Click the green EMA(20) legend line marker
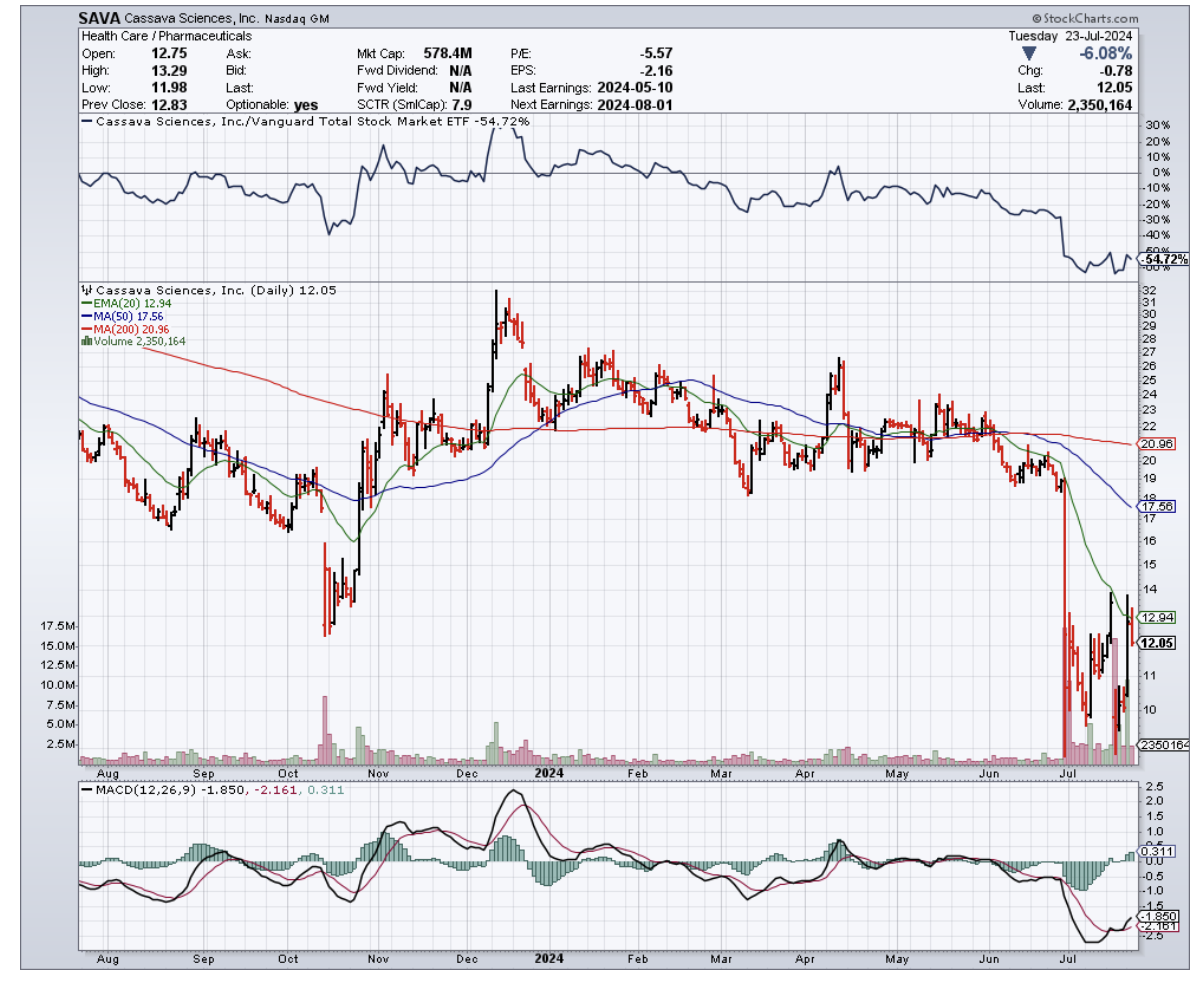The width and height of the screenshot is (1200, 988). point(85,304)
